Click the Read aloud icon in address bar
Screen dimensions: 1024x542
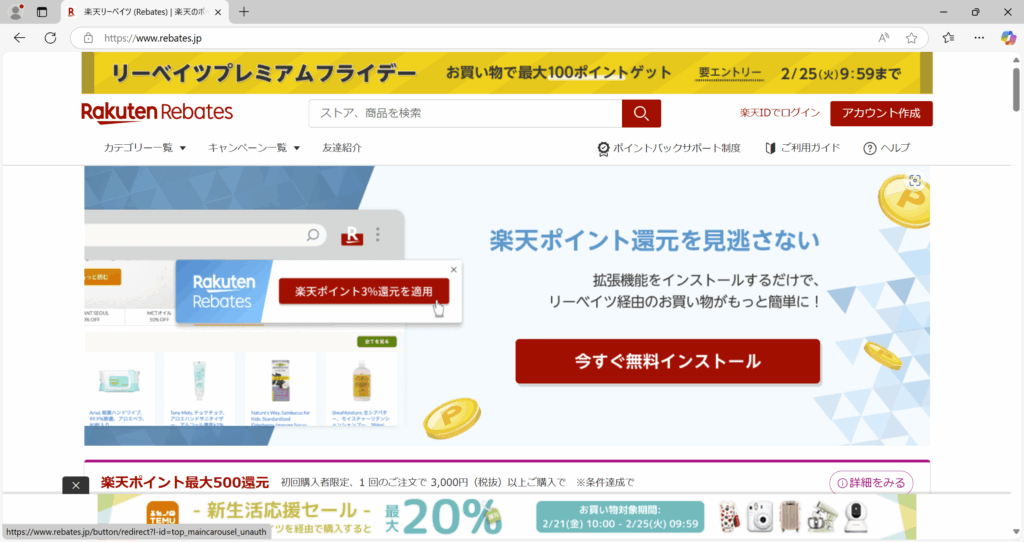click(884, 38)
